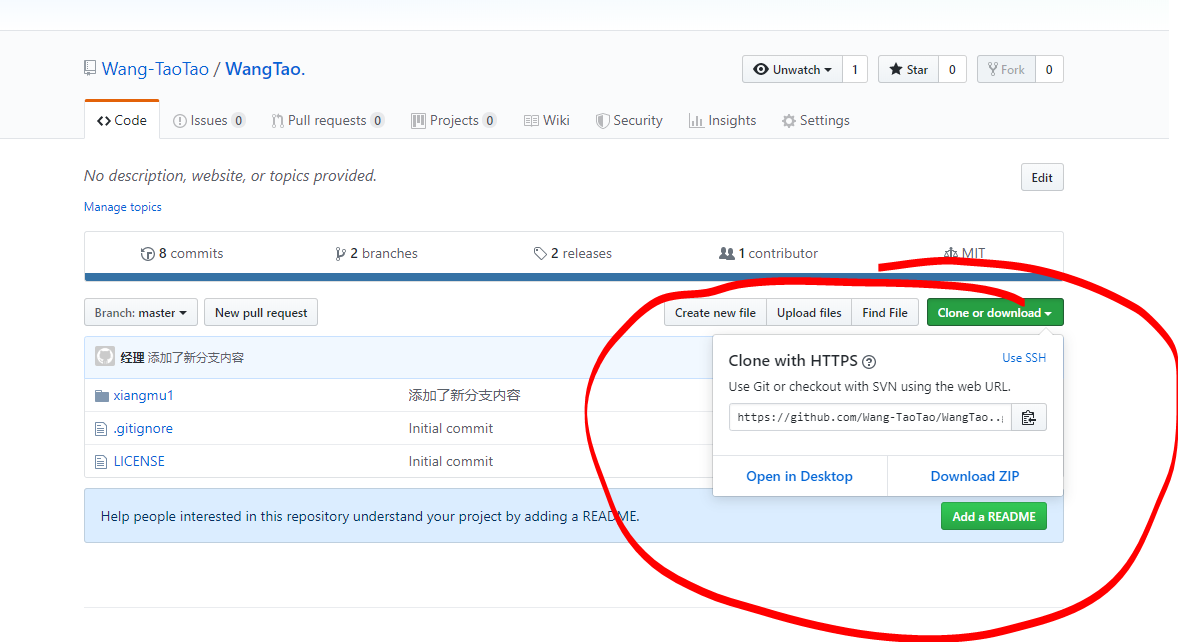Viewport: 1178px width, 642px height.
Task: Open .gitignore Initial commit message
Action: coord(451,429)
